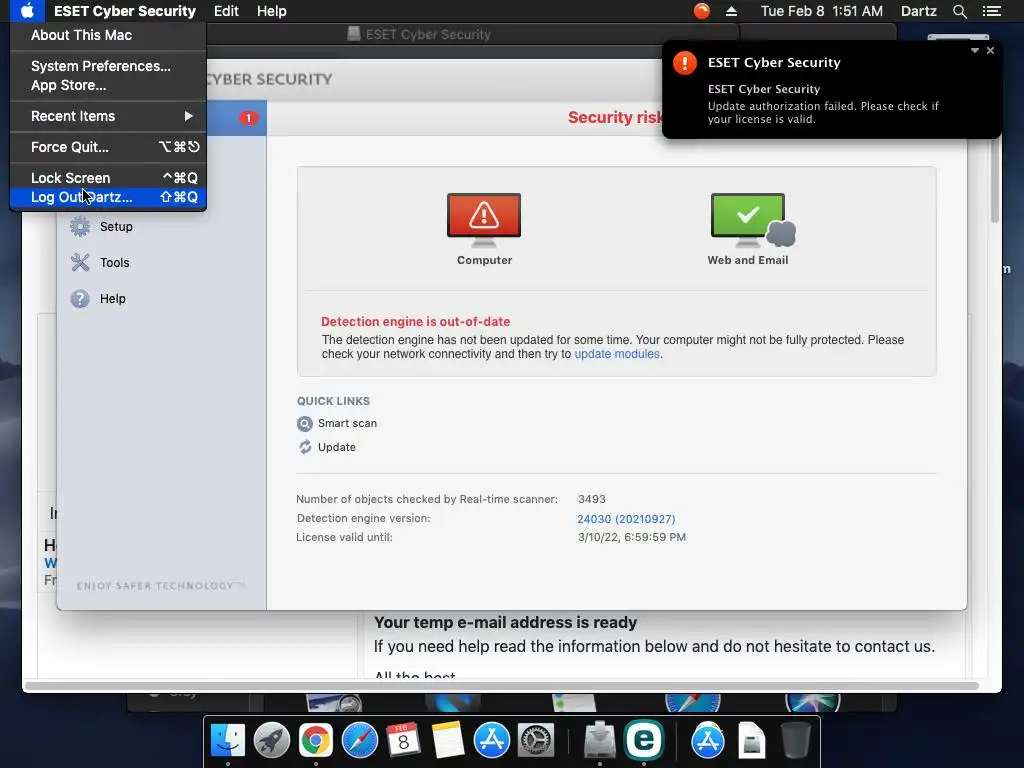Click the green Web and Email icon
Screen dimensions: 1024x768
[x=752, y=220]
